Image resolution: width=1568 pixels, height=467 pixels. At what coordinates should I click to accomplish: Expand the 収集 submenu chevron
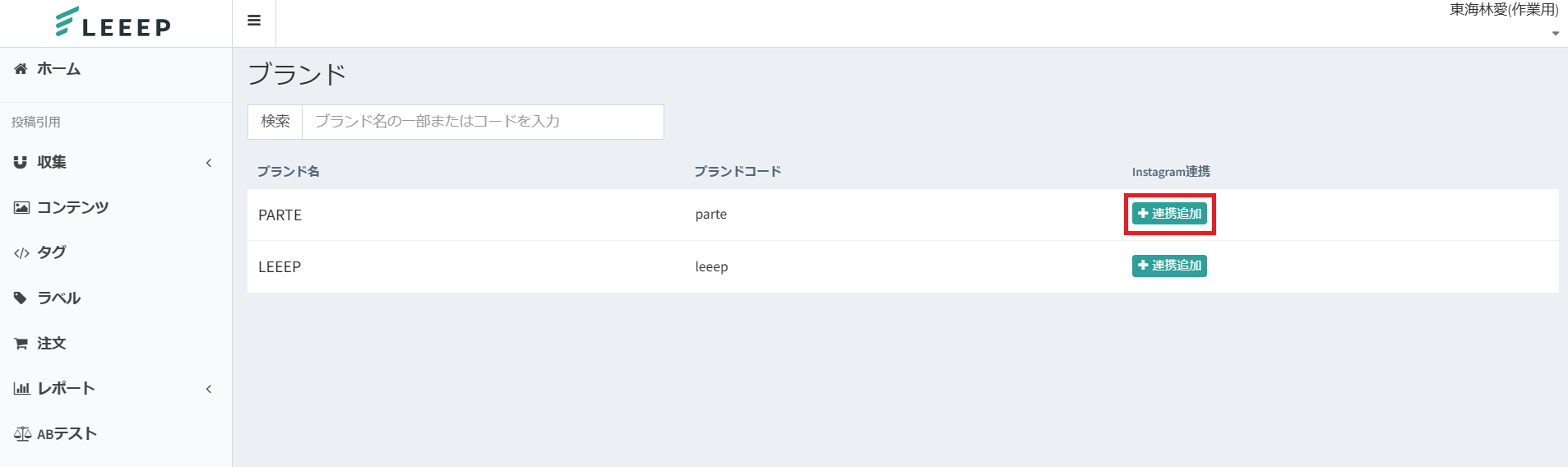(x=209, y=163)
